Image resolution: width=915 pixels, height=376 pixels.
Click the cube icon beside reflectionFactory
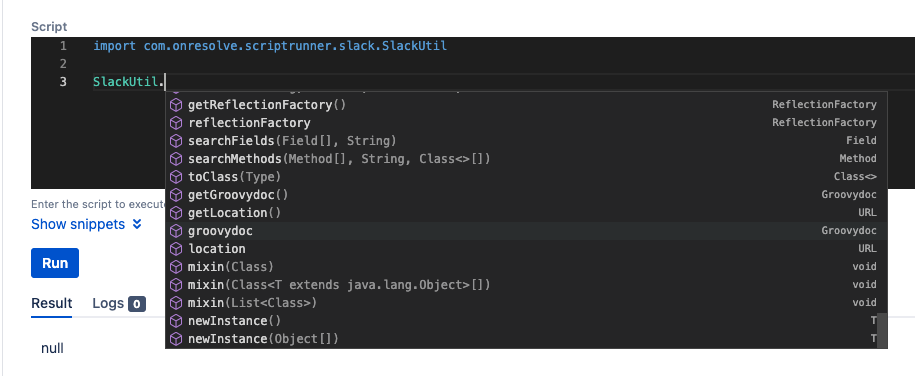coord(176,123)
